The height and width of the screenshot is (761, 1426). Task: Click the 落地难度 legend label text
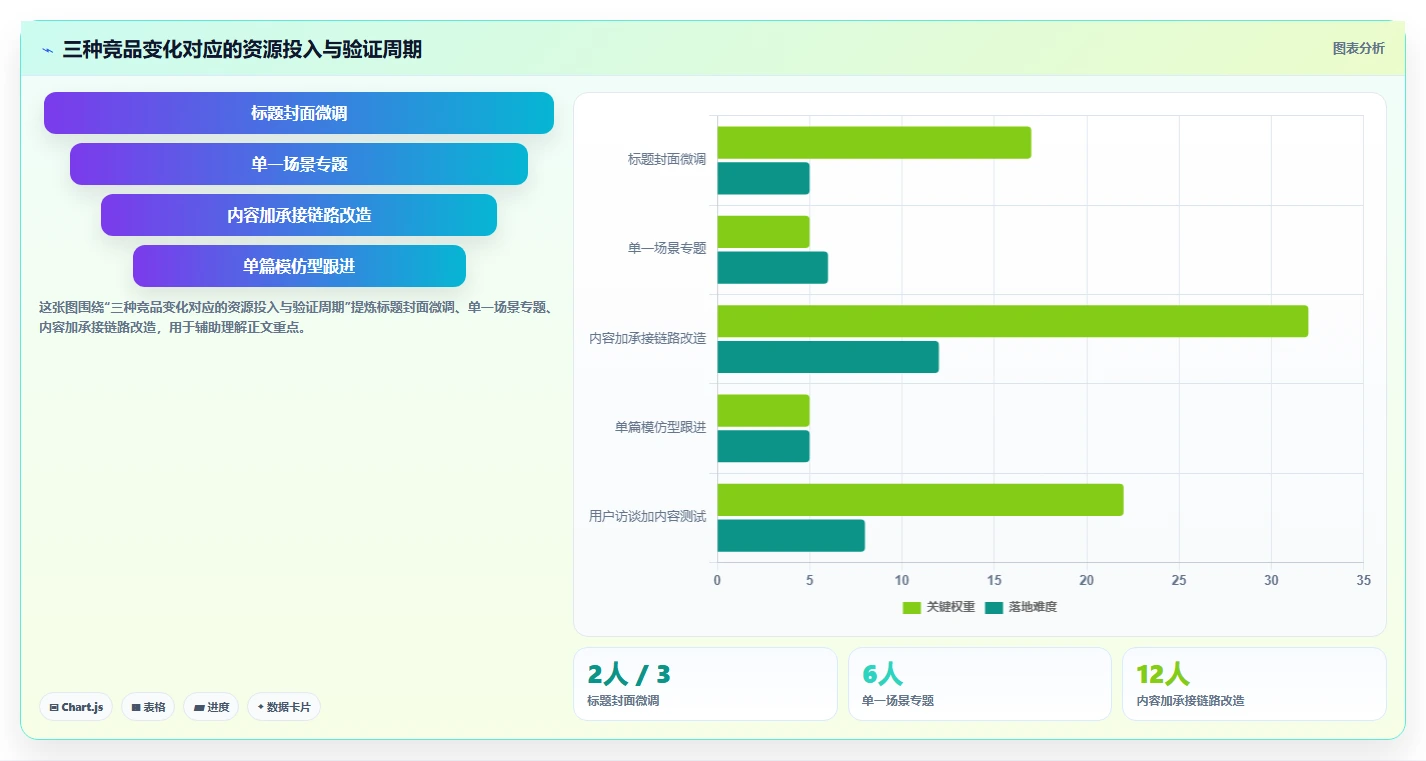1032,607
